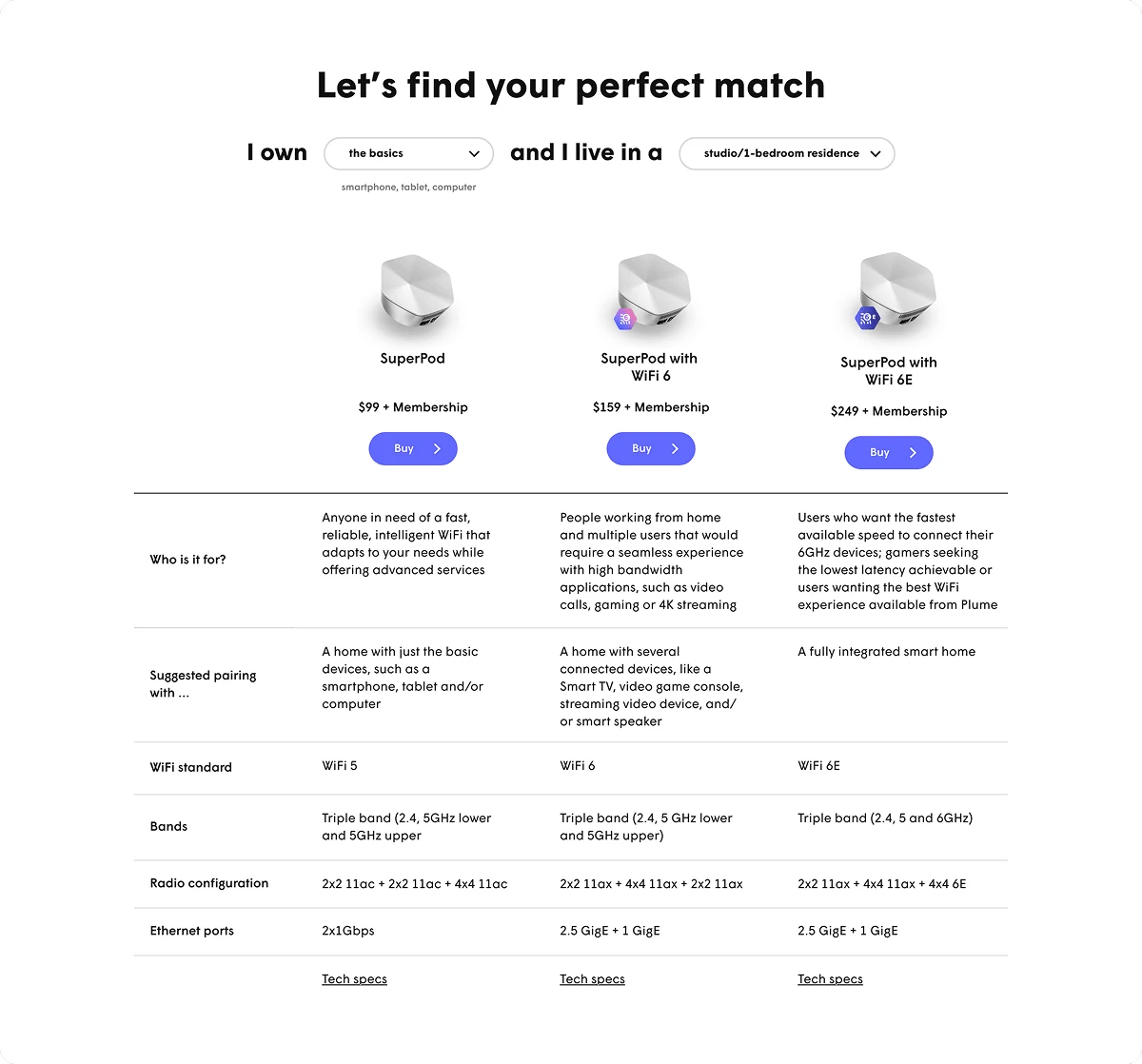Click the SuperPod with WiFi 6 image
The width and height of the screenshot is (1142, 1064).
[657, 288]
